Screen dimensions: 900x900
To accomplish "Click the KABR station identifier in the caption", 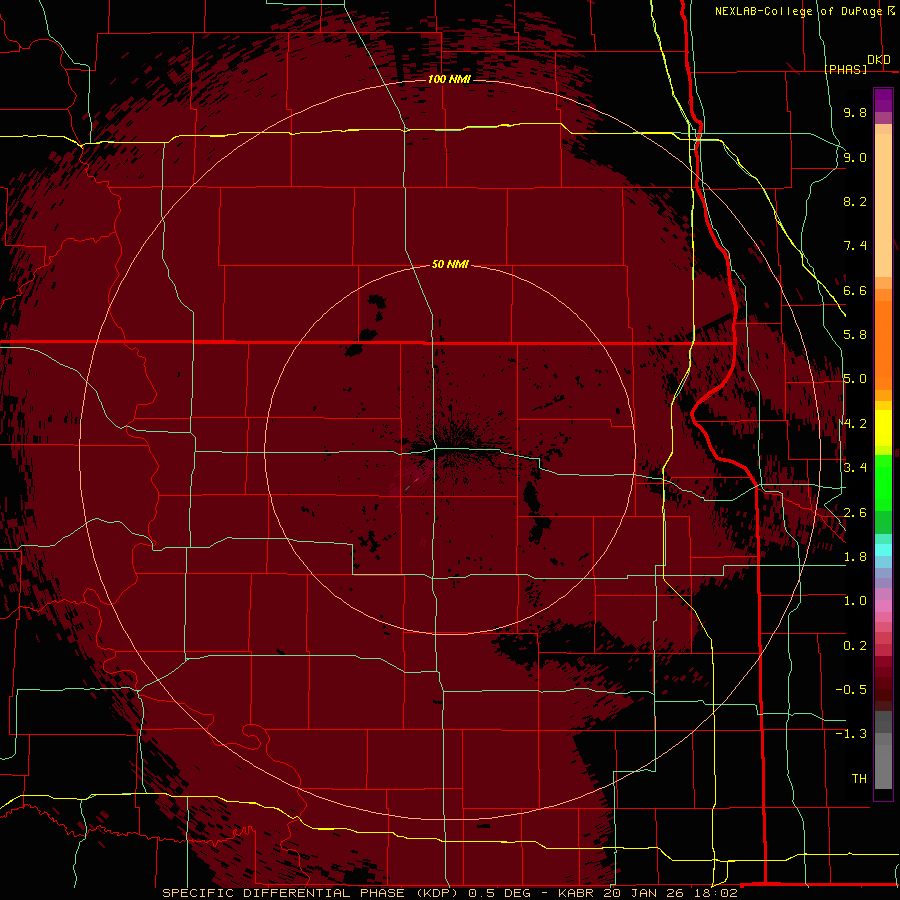I will pos(576,893).
